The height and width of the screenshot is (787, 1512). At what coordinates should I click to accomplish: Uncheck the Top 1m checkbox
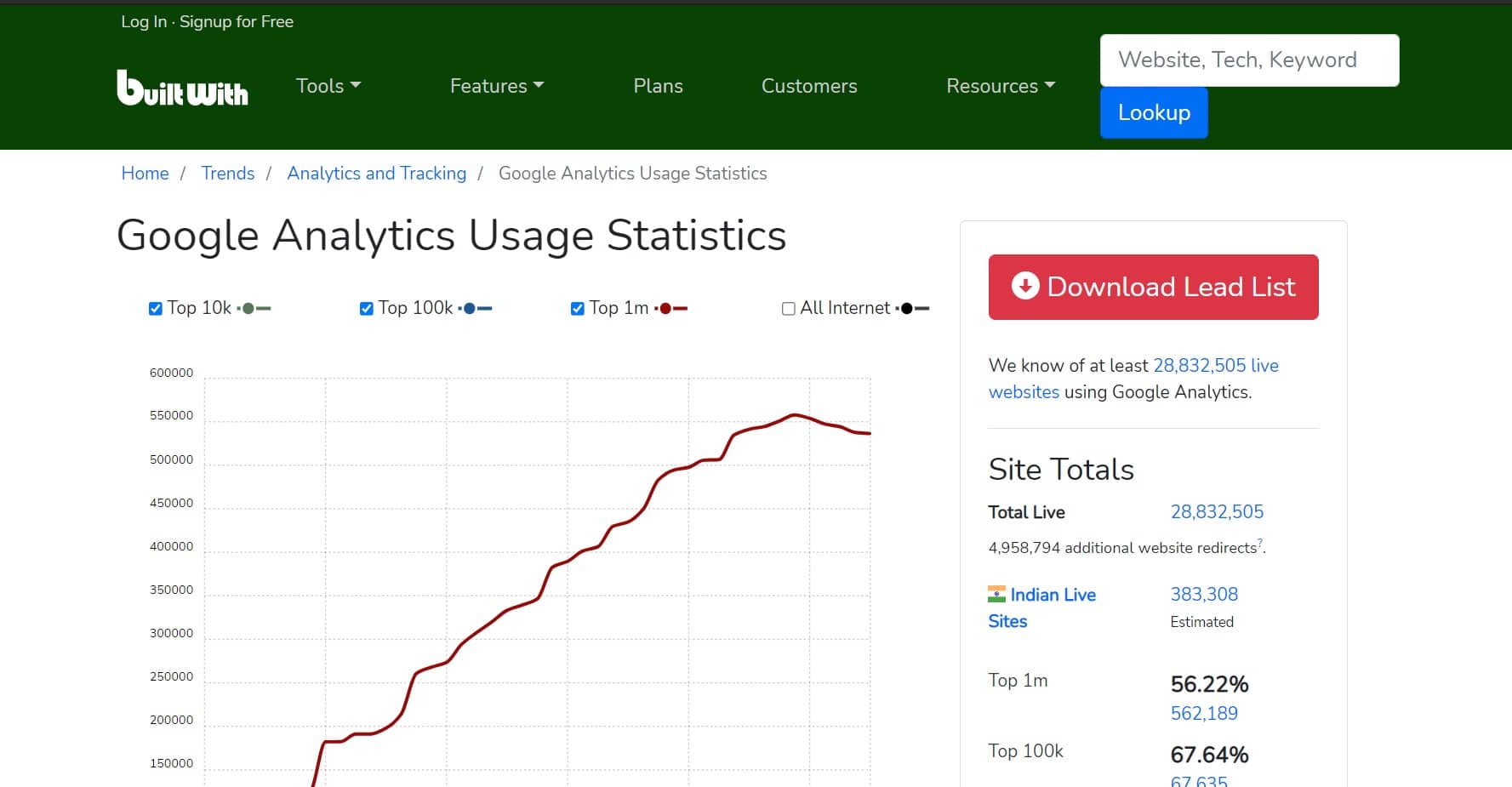577,309
